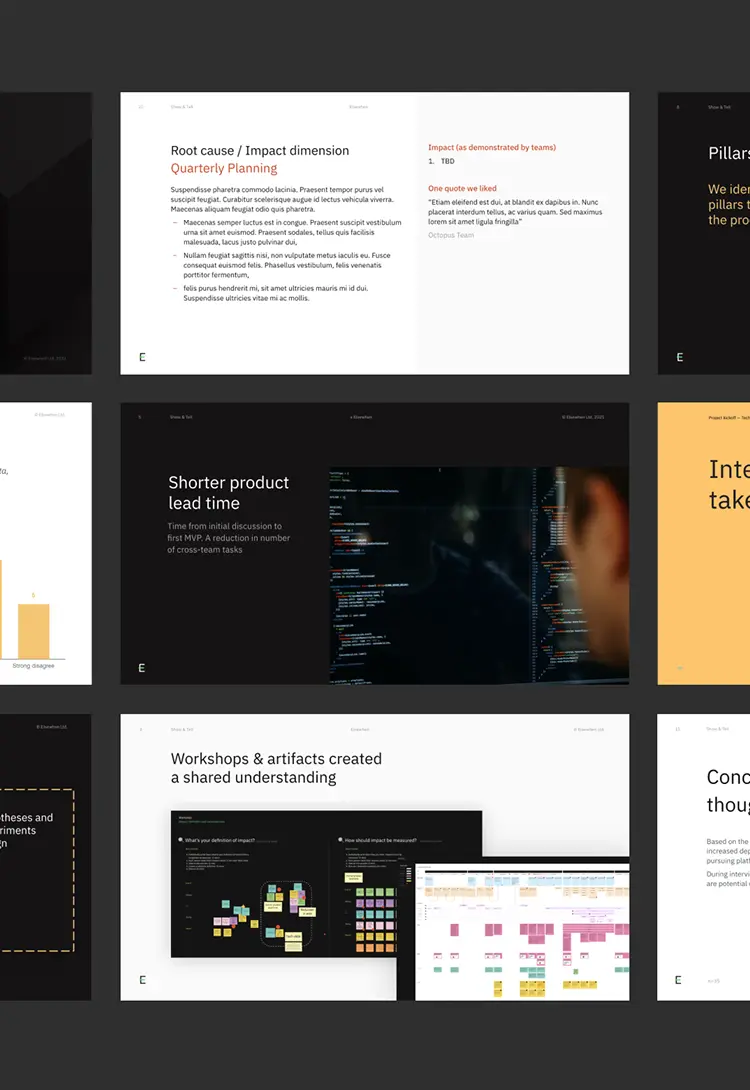Select the Shorter product lead time slide

(x=375, y=544)
